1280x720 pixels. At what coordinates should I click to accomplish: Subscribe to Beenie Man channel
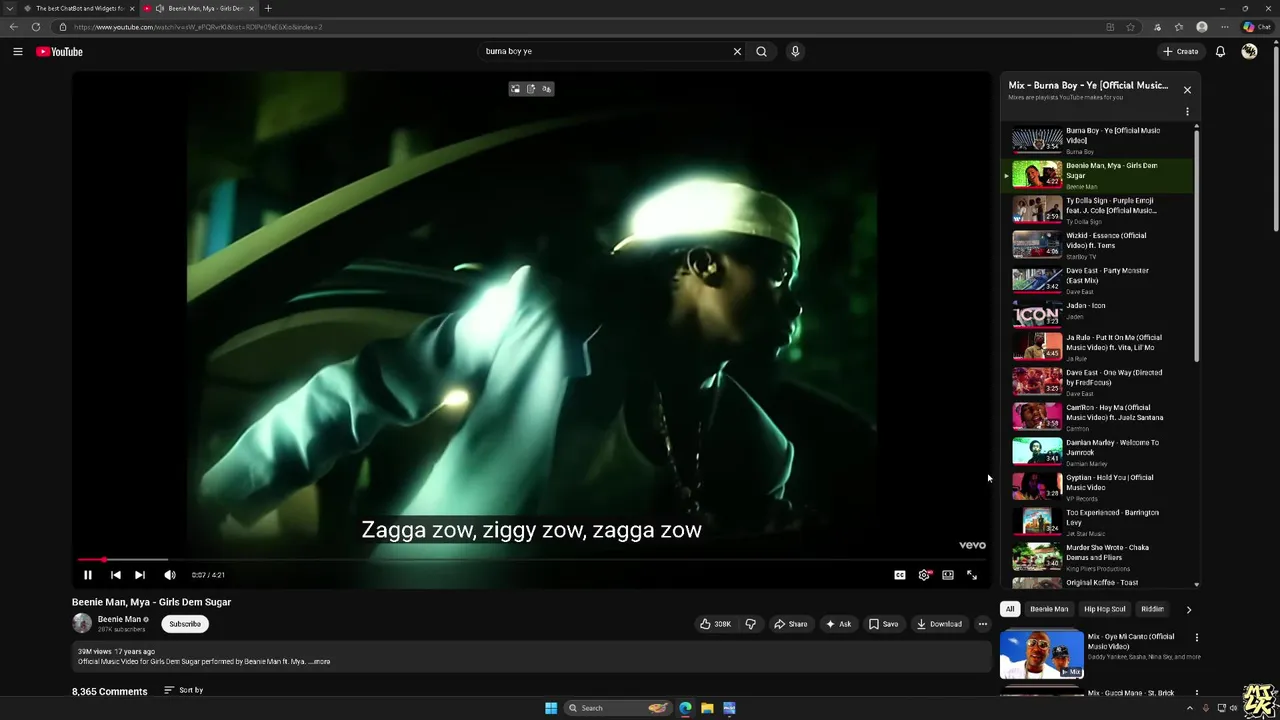[185, 624]
